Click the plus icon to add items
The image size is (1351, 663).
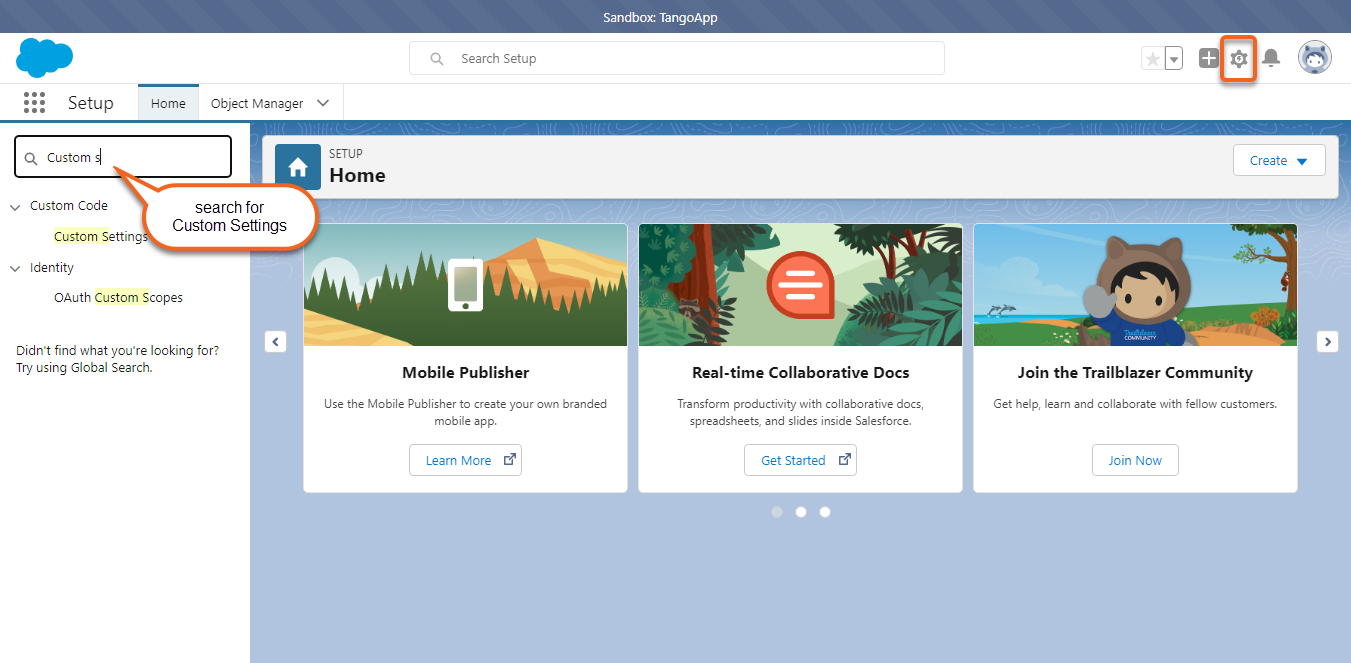pyautogui.click(x=1208, y=58)
